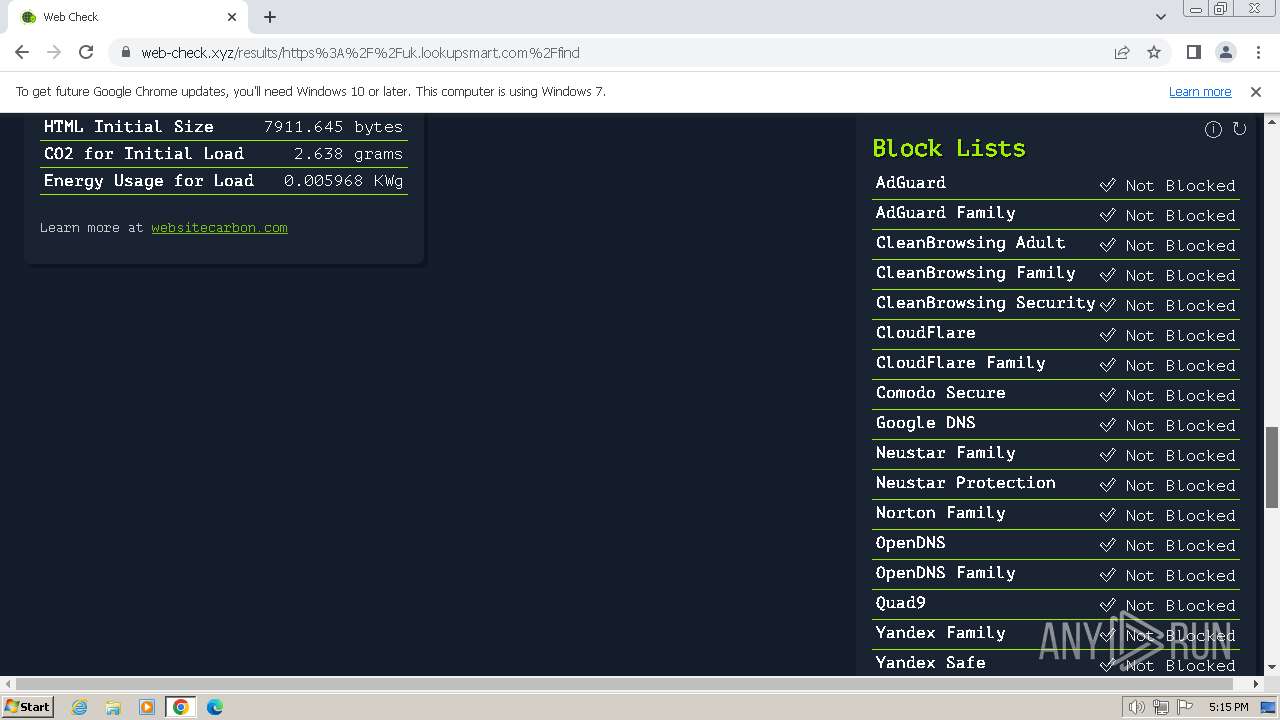Screen dimensions: 1280x720
Task: Select Norton Family row label
Action: [x=941, y=513]
